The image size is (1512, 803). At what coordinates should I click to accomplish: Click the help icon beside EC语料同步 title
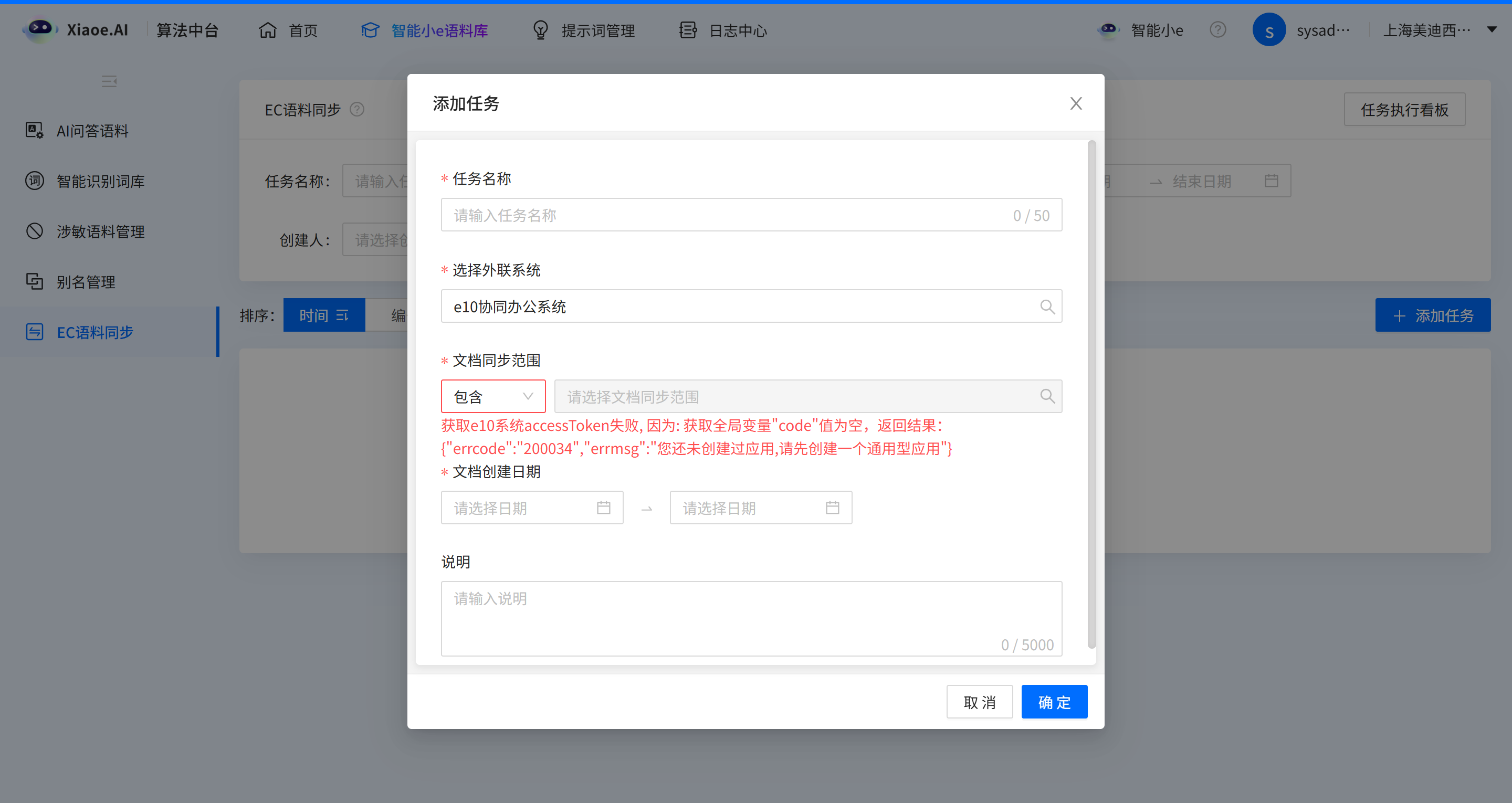coord(357,110)
